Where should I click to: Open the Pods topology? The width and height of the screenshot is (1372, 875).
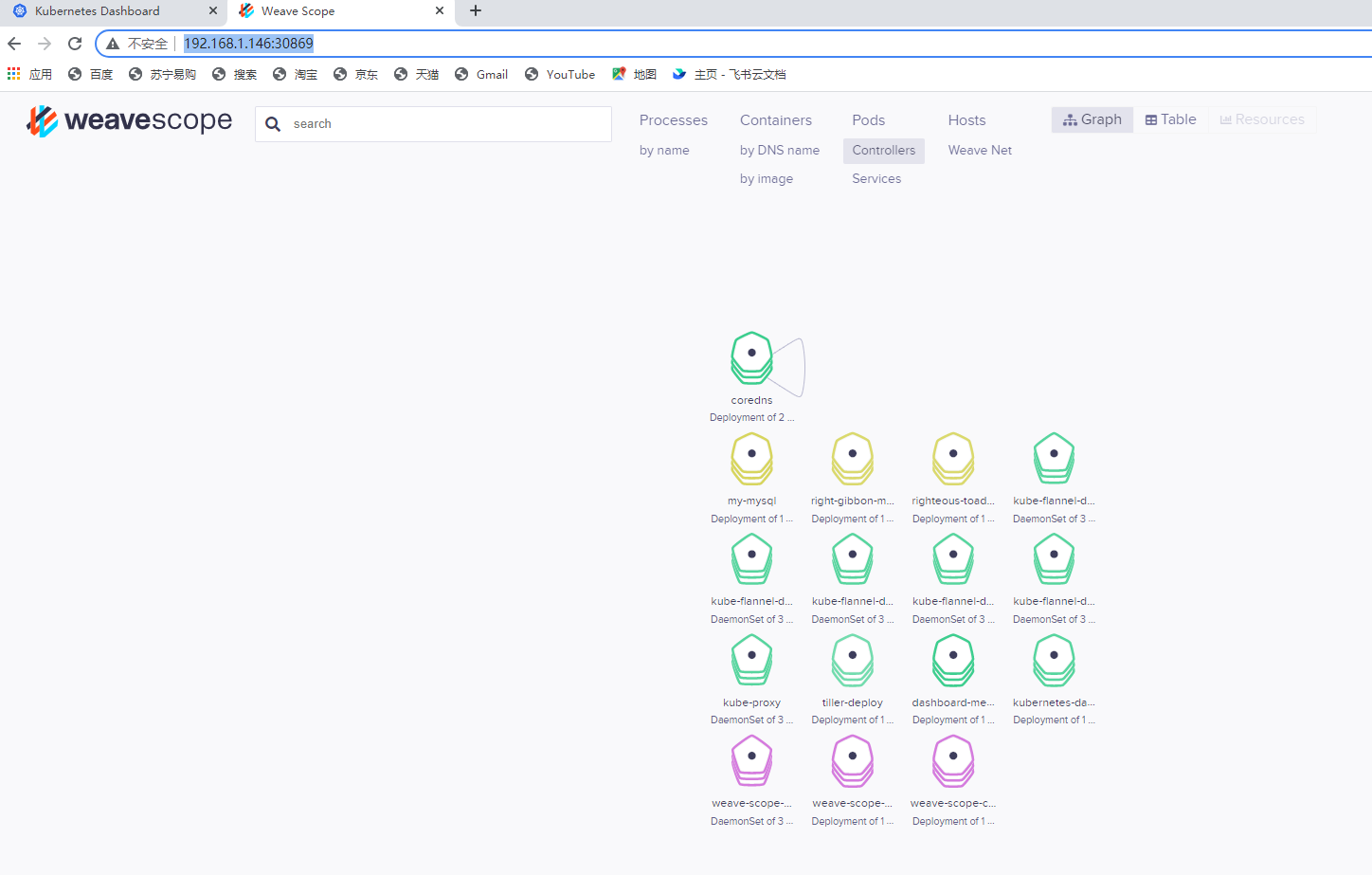pyautogui.click(x=869, y=120)
